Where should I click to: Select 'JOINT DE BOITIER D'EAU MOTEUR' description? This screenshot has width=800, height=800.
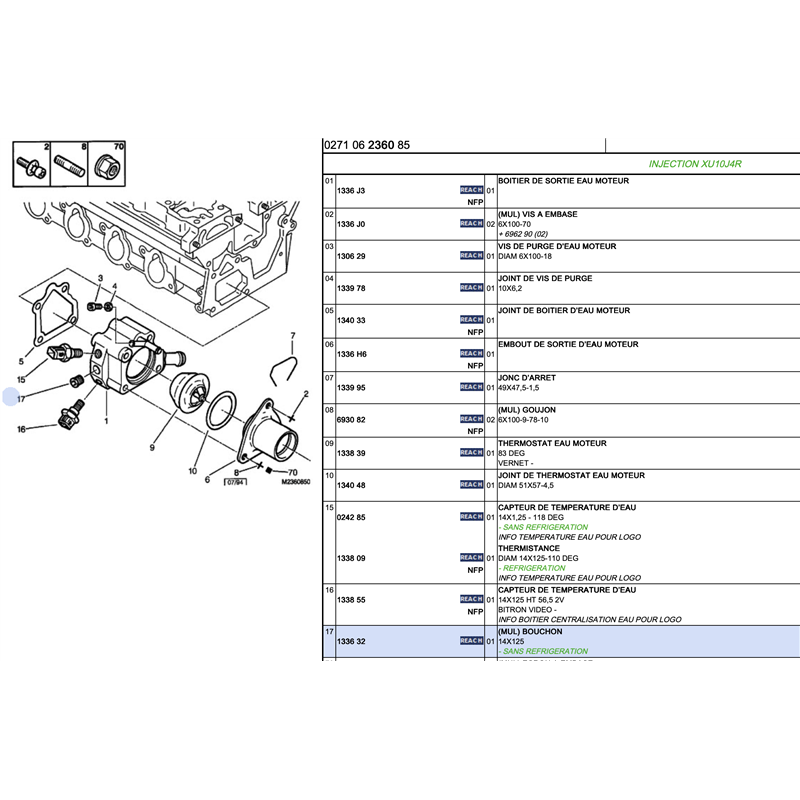click(564, 310)
